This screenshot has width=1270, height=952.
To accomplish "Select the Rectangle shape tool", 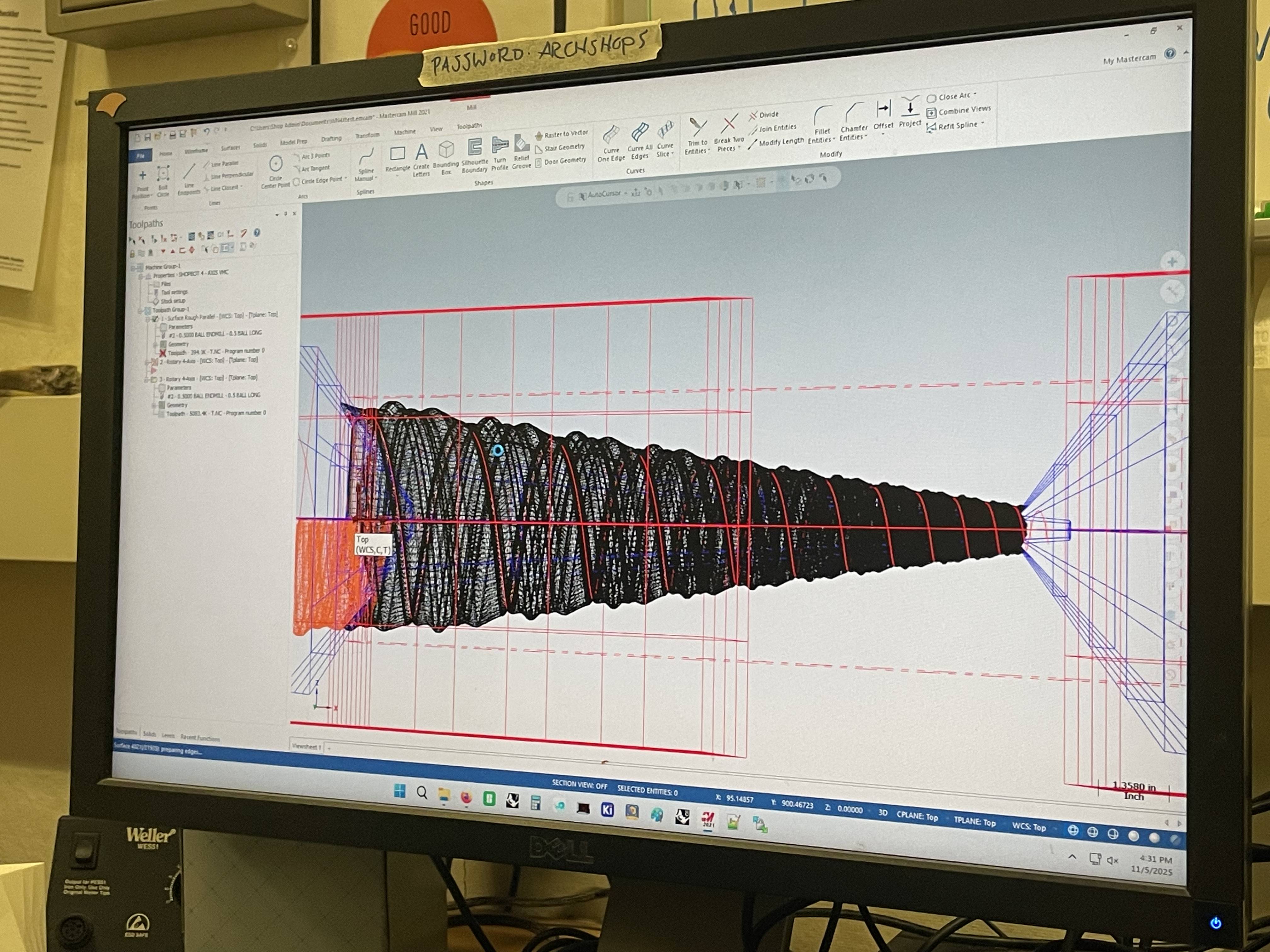I will pyautogui.click(x=397, y=154).
